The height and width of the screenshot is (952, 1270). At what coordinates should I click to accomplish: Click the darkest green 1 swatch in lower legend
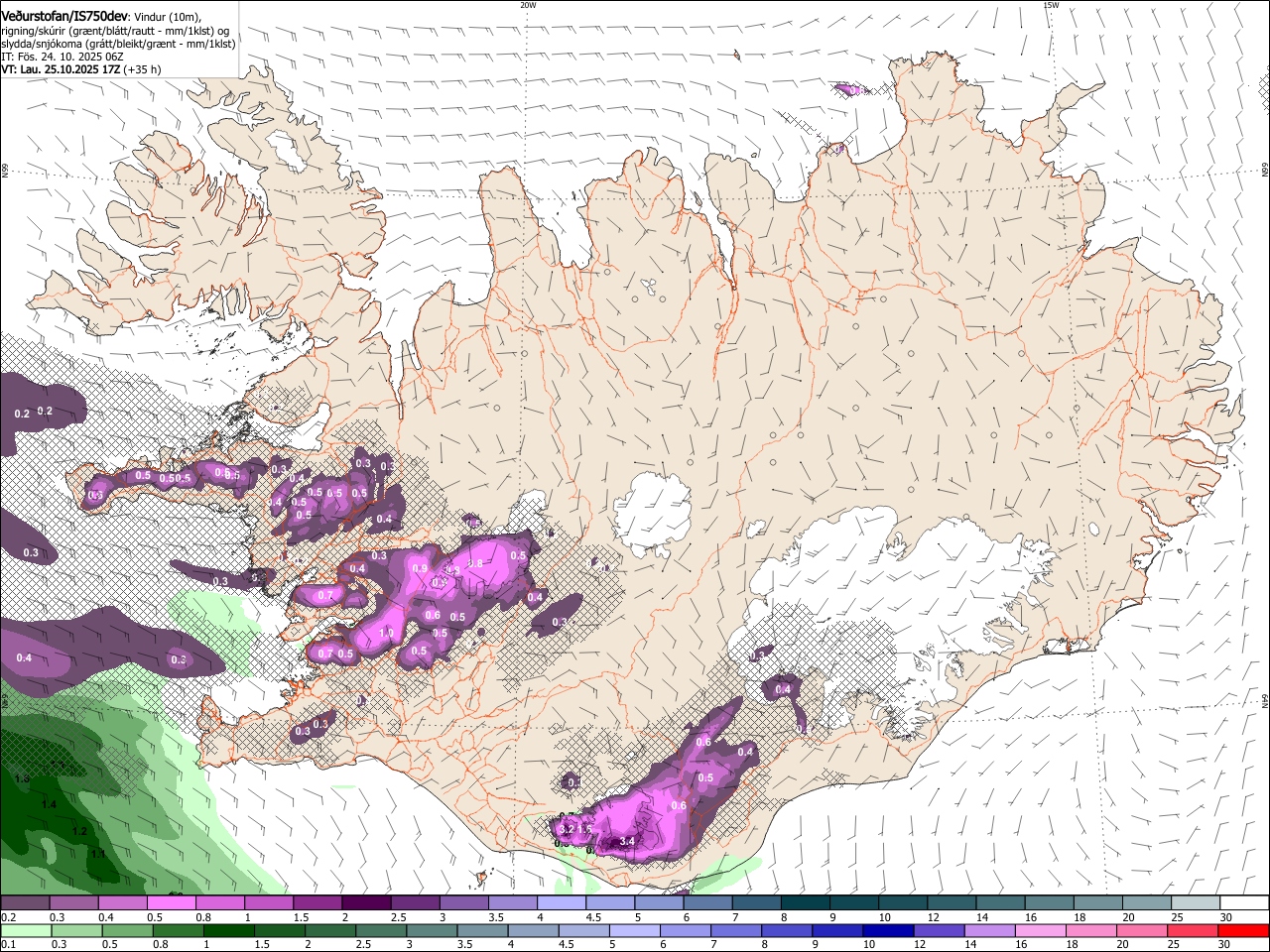(227, 930)
